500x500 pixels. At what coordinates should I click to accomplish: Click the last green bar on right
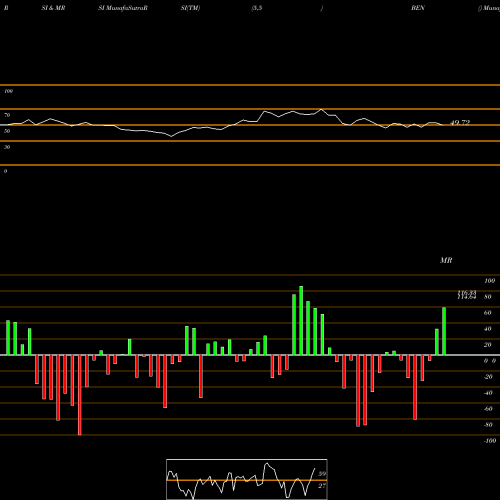click(444, 331)
